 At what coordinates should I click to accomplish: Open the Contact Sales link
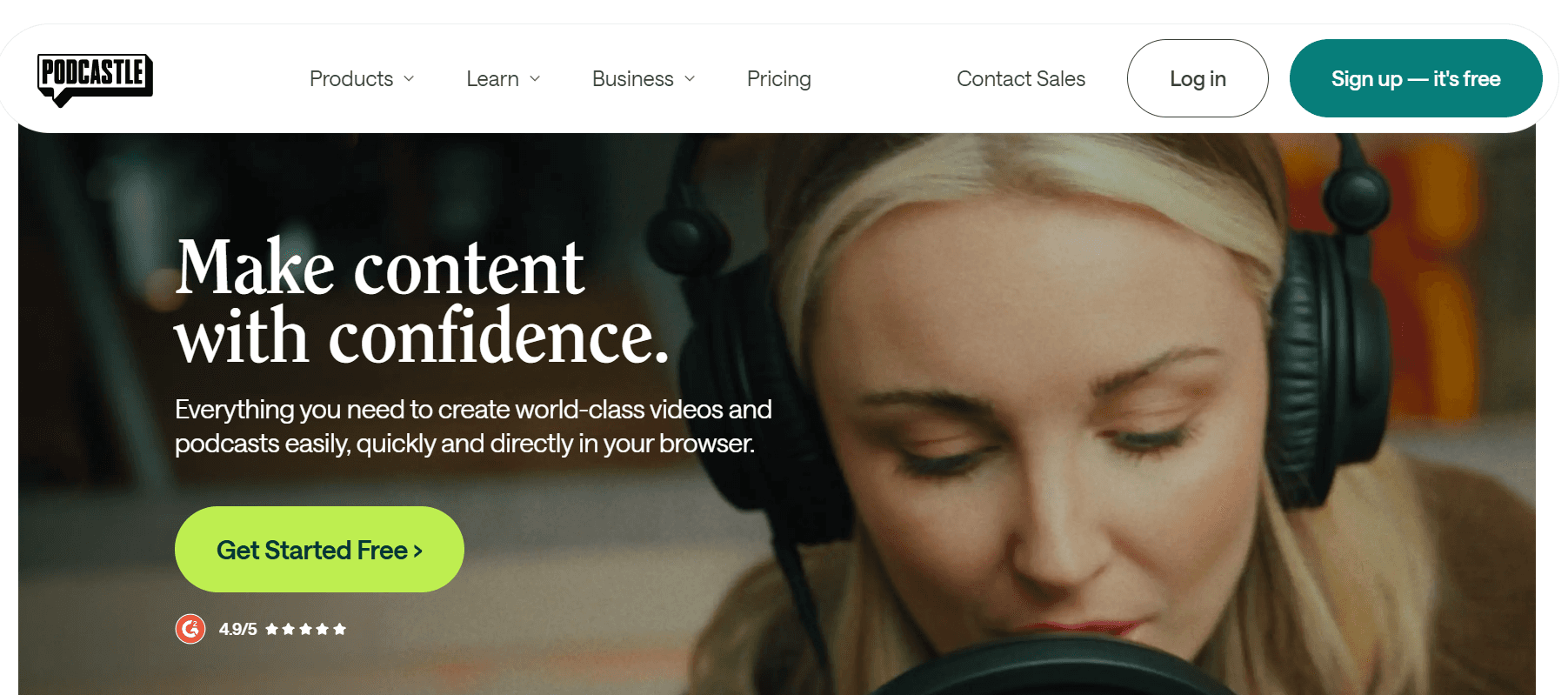coord(1021,78)
